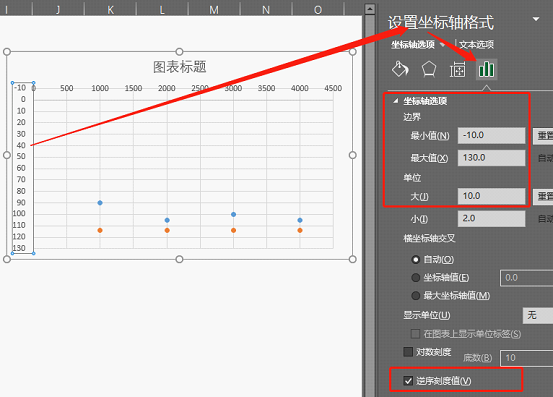Click the horizontal axis label 4500

333,88
